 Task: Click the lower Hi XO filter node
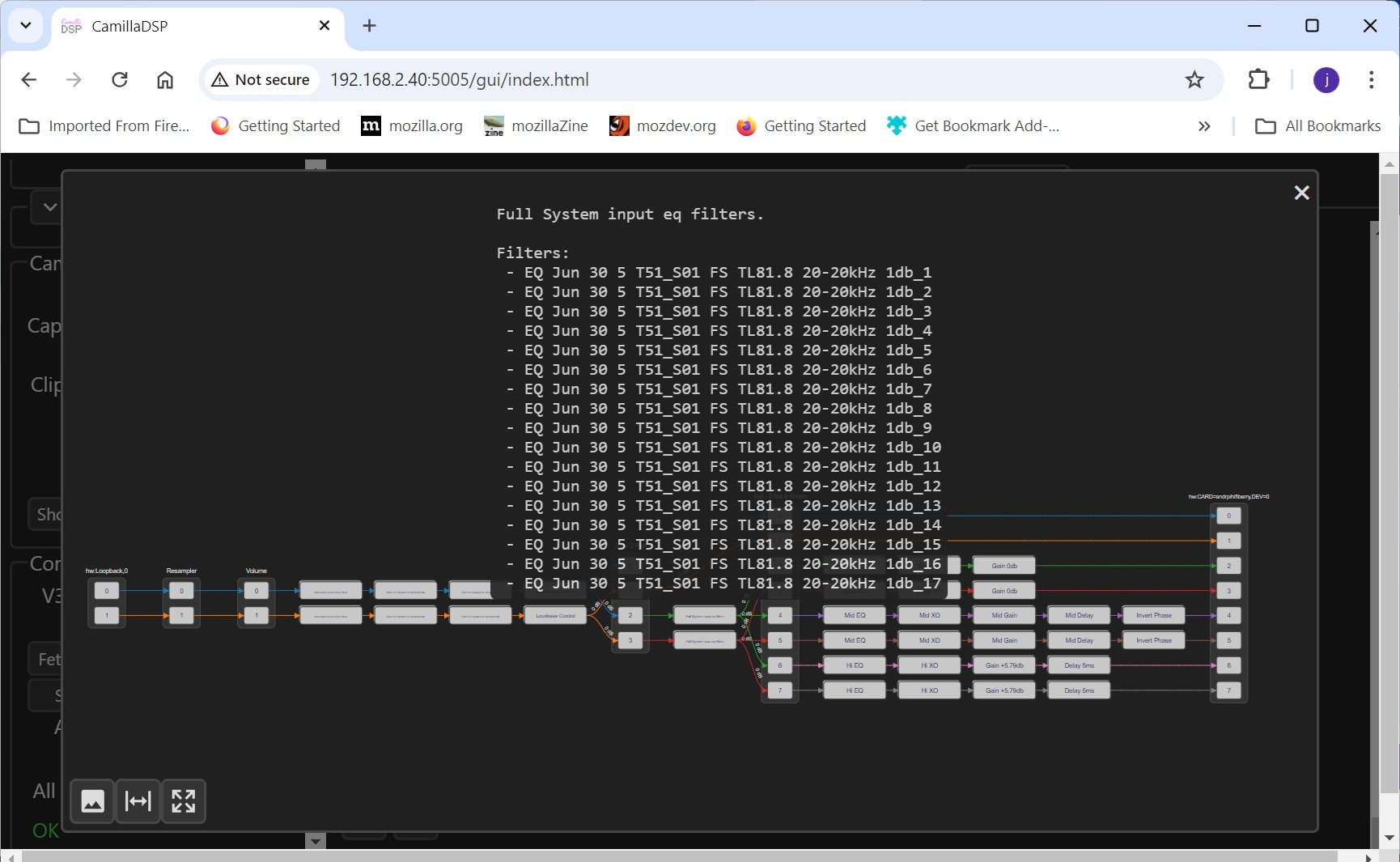929,690
